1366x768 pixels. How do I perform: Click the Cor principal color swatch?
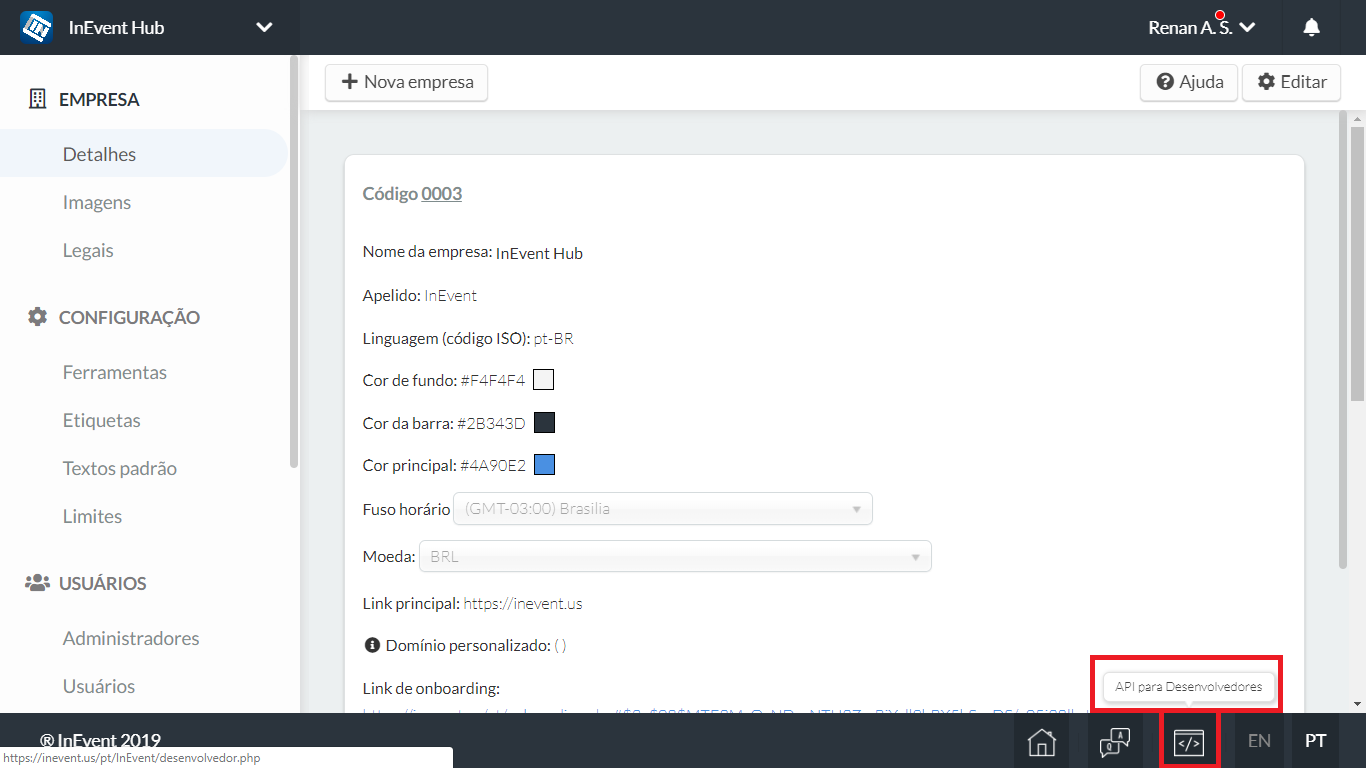tap(544, 465)
